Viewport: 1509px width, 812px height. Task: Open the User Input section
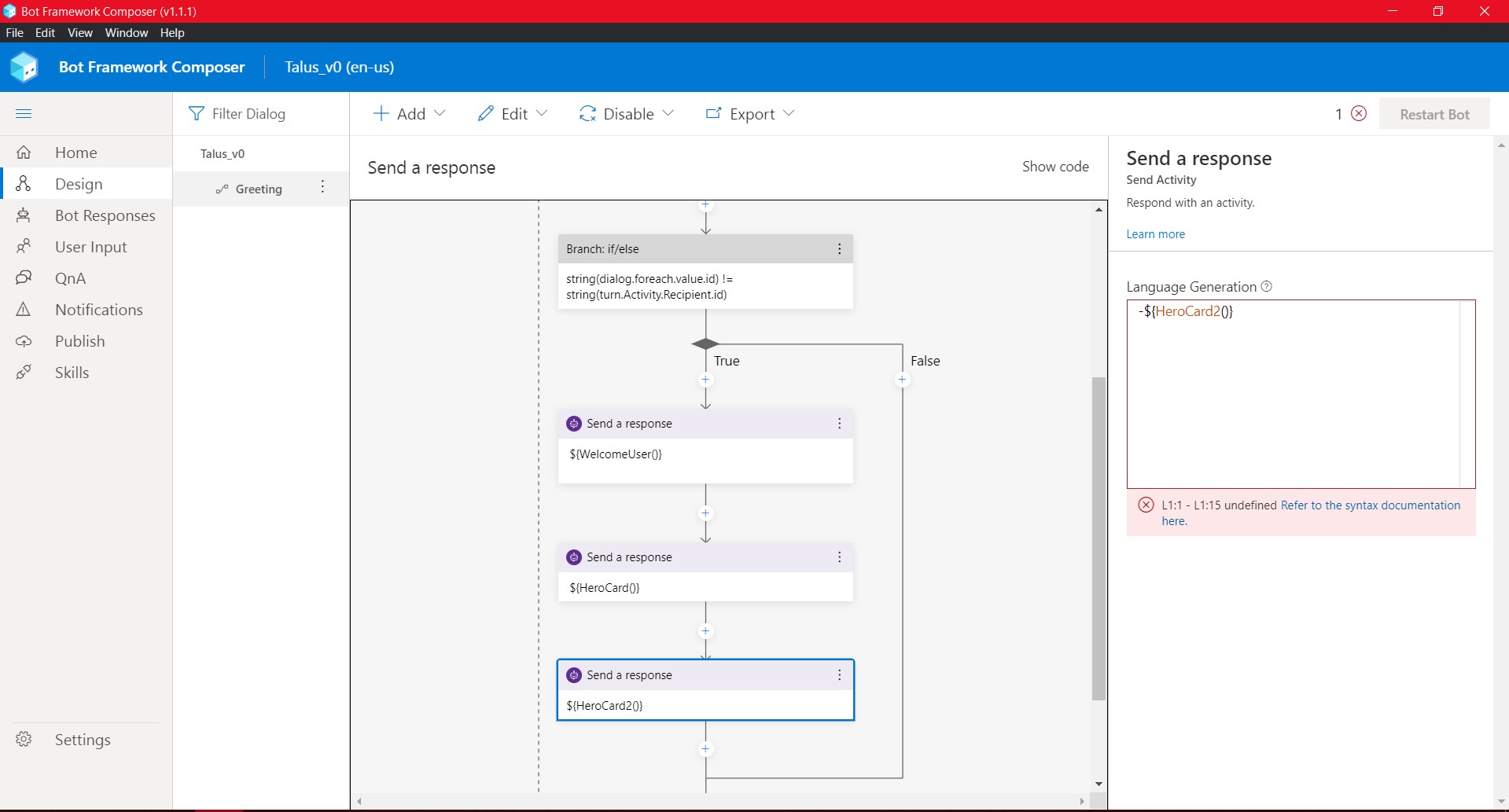tap(91, 246)
